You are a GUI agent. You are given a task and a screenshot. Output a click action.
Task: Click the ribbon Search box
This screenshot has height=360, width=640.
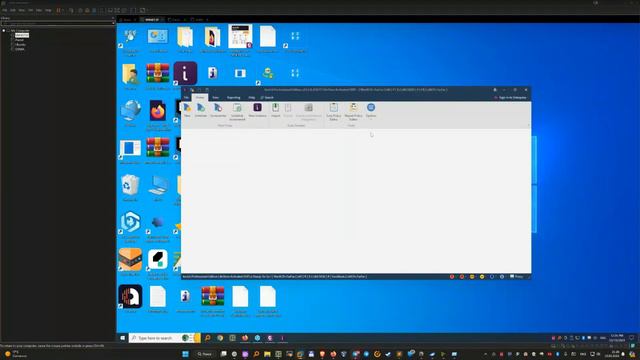267,98
